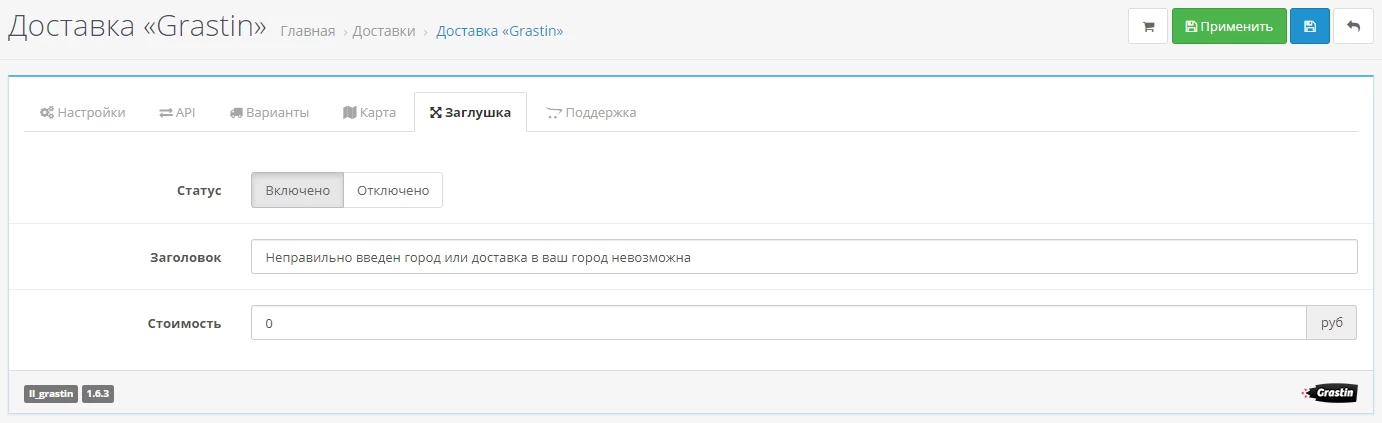Focus the Стоимость input field

click(x=778, y=323)
